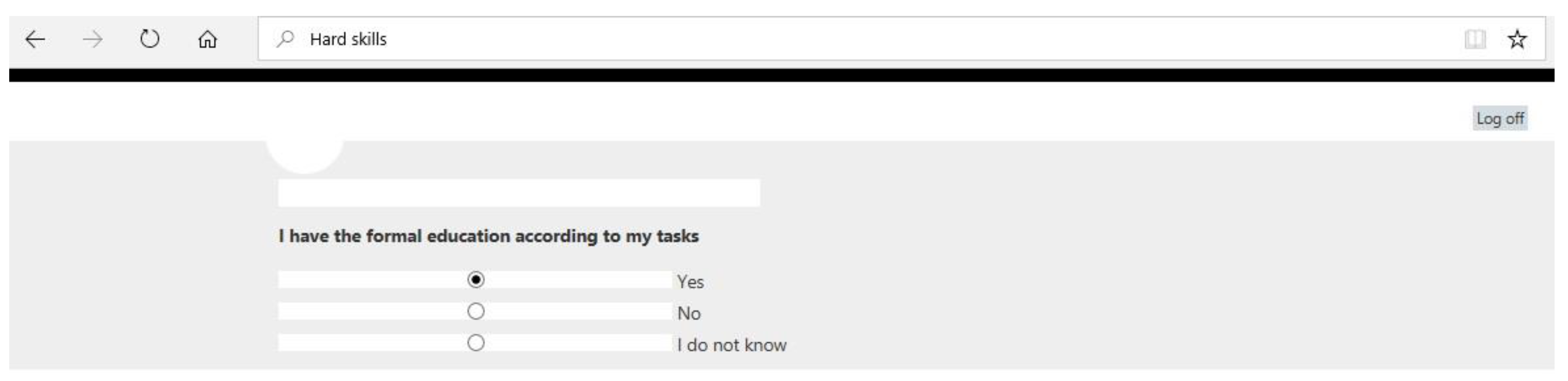The height and width of the screenshot is (381, 1568).
Task: Click the "I do not know" label text
Action: coord(732,345)
